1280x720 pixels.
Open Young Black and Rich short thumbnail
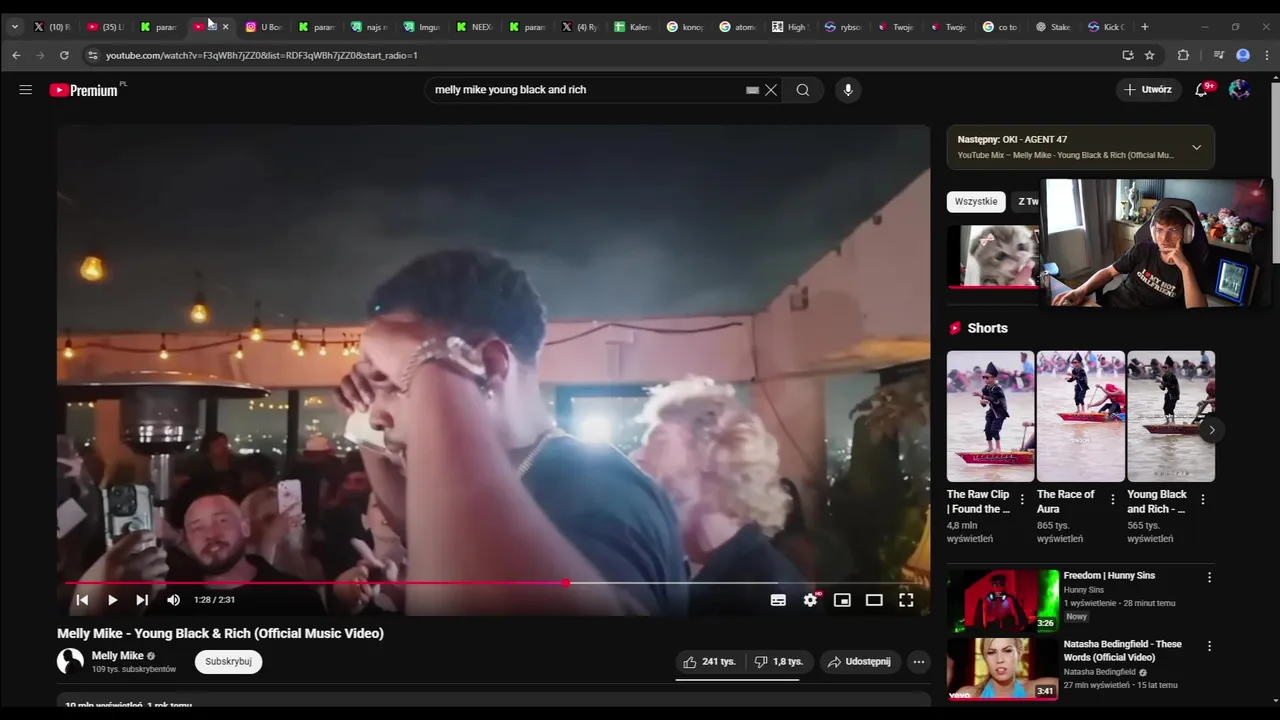tap(1171, 416)
